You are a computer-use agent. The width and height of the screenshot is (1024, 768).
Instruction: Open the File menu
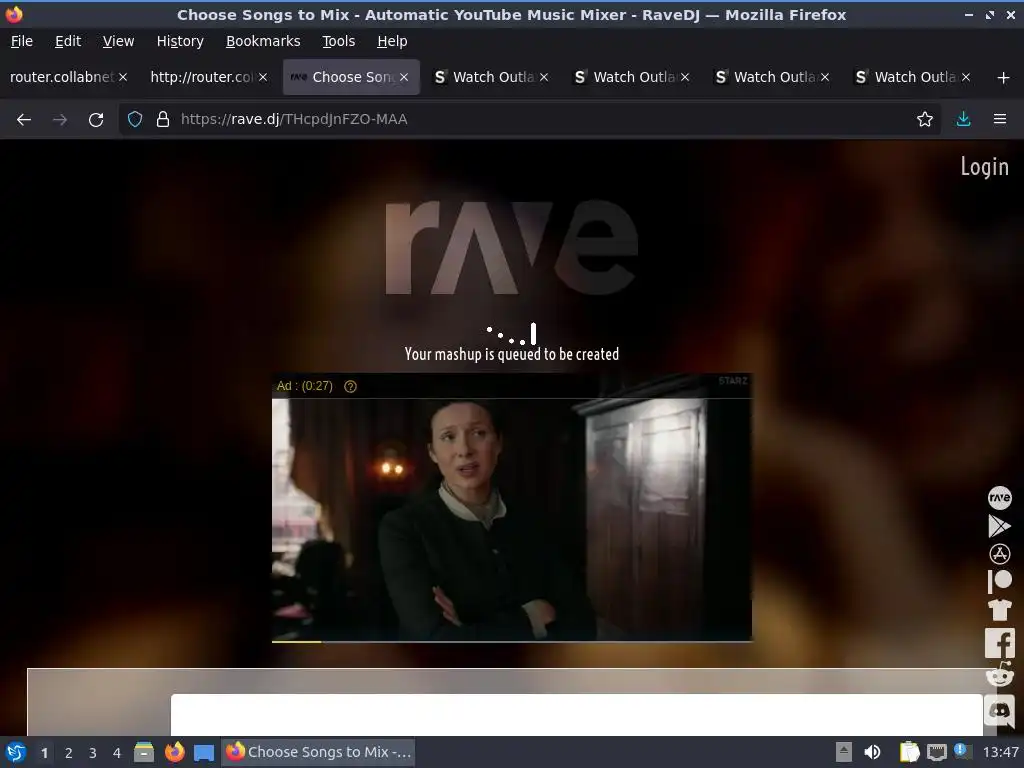point(22,41)
